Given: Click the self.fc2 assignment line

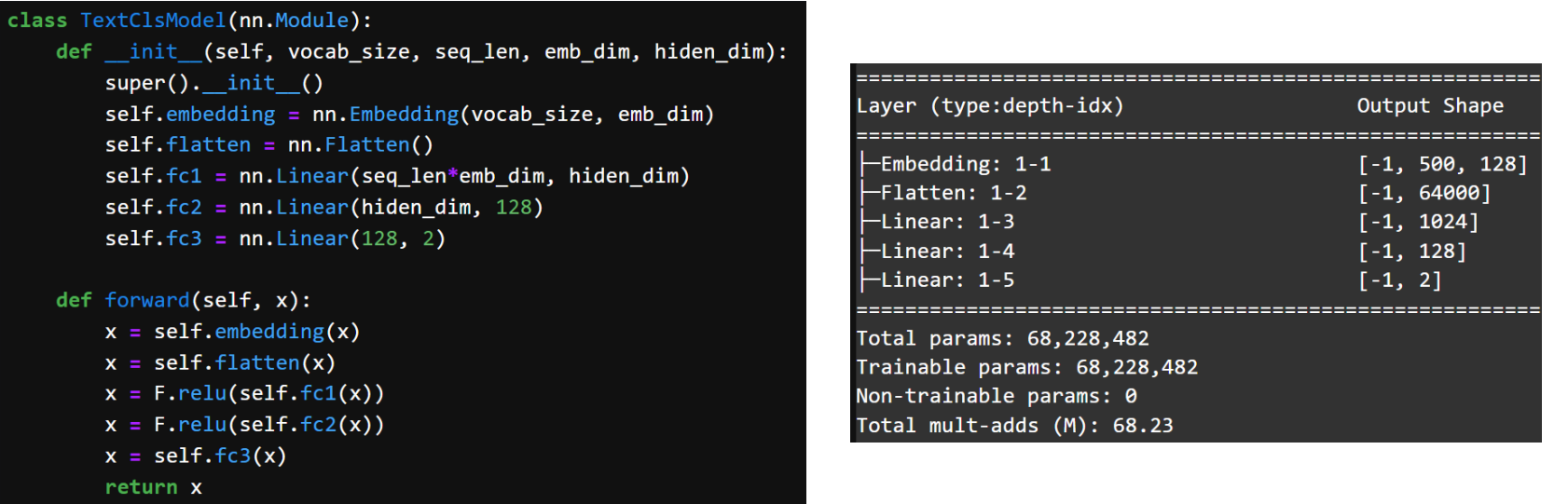Looking at the screenshot, I should click(323, 207).
